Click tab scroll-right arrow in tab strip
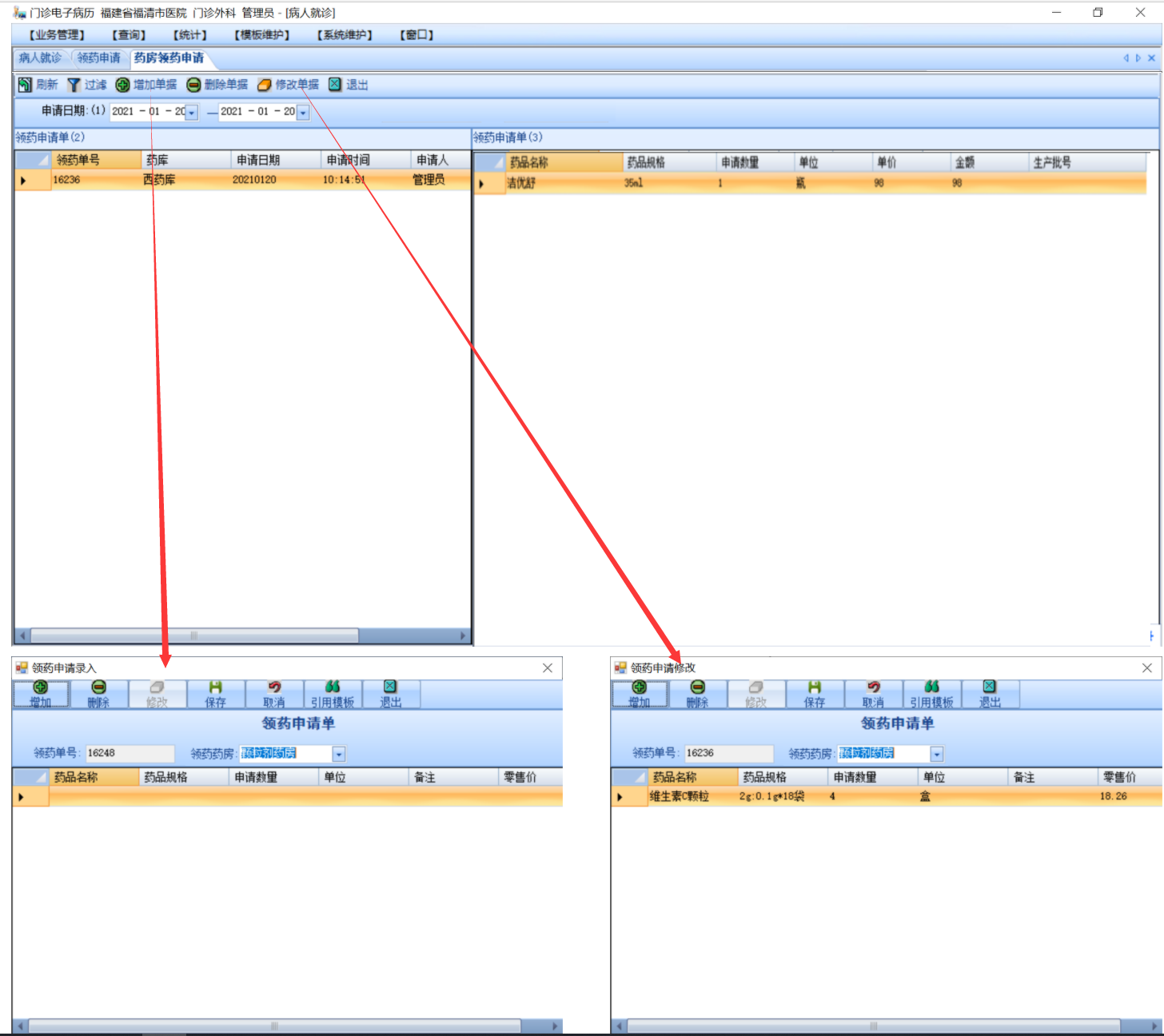Screen dimensions: 1164x1036 tap(1138, 58)
